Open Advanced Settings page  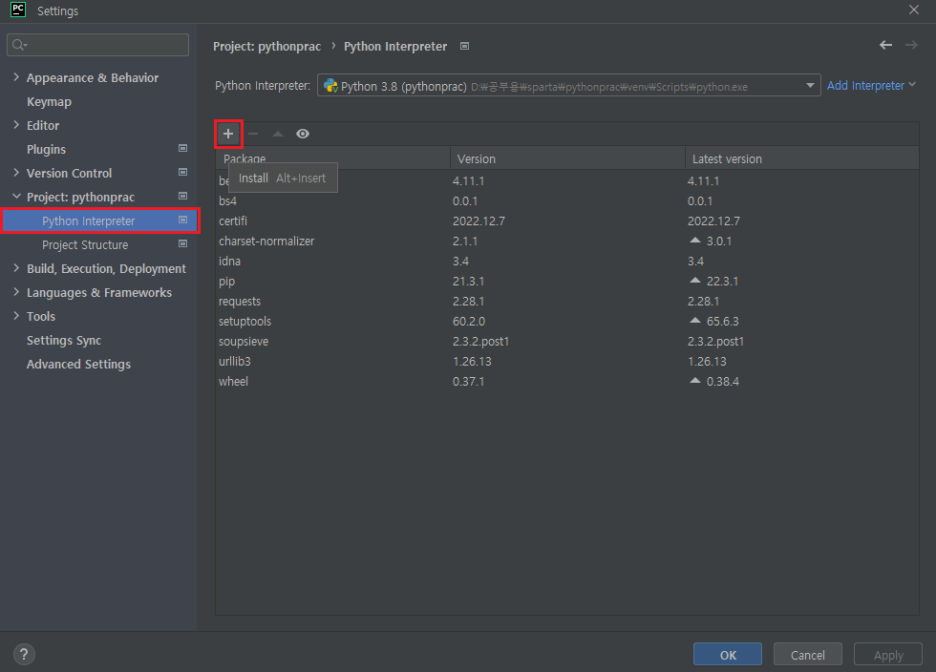(78, 364)
